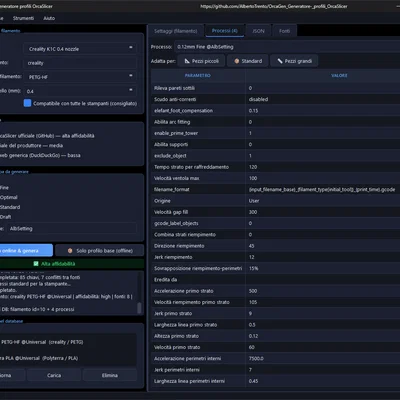The image size is (400, 400).
Task: Open the Processo 0.12mm Fine selector
Action: (x=287, y=47)
